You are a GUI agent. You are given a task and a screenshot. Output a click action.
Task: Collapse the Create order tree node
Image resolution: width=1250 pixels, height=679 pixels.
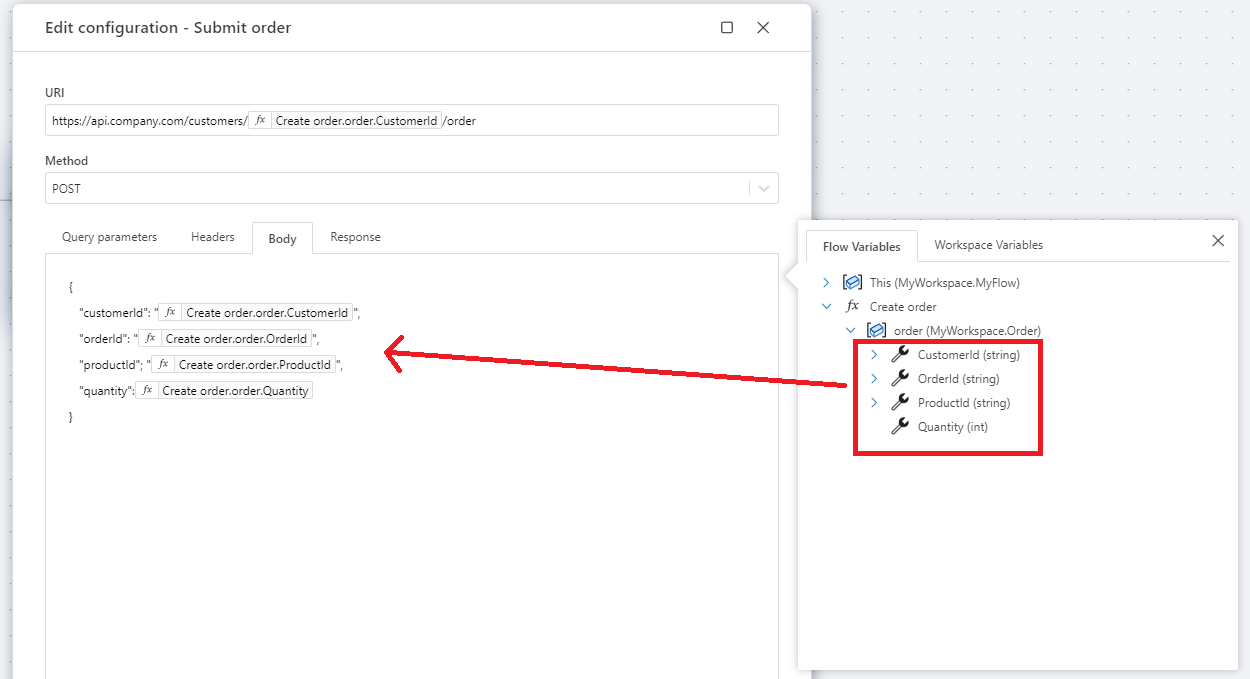(x=826, y=307)
